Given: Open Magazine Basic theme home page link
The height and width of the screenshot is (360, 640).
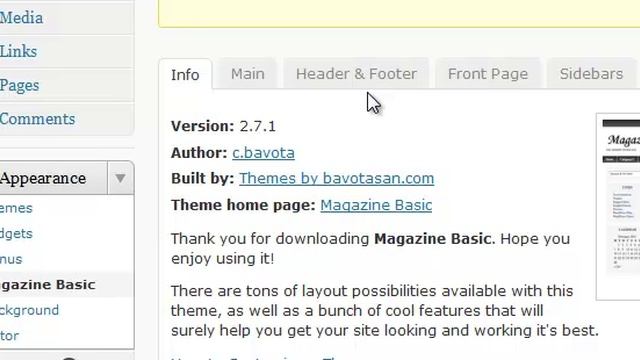Looking at the screenshot, I should click(x=376, y=205).
